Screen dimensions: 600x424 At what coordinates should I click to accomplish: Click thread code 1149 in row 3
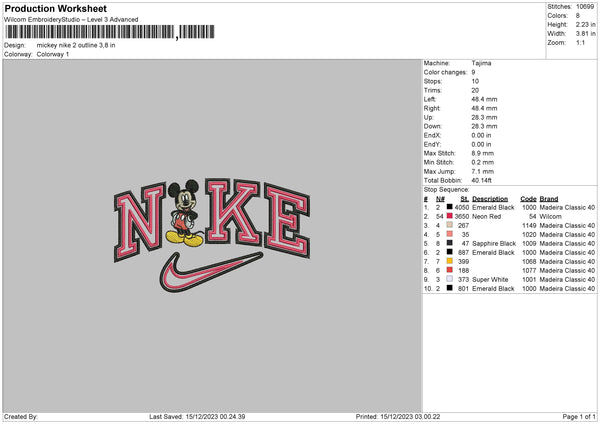click(x=529, y=226)
